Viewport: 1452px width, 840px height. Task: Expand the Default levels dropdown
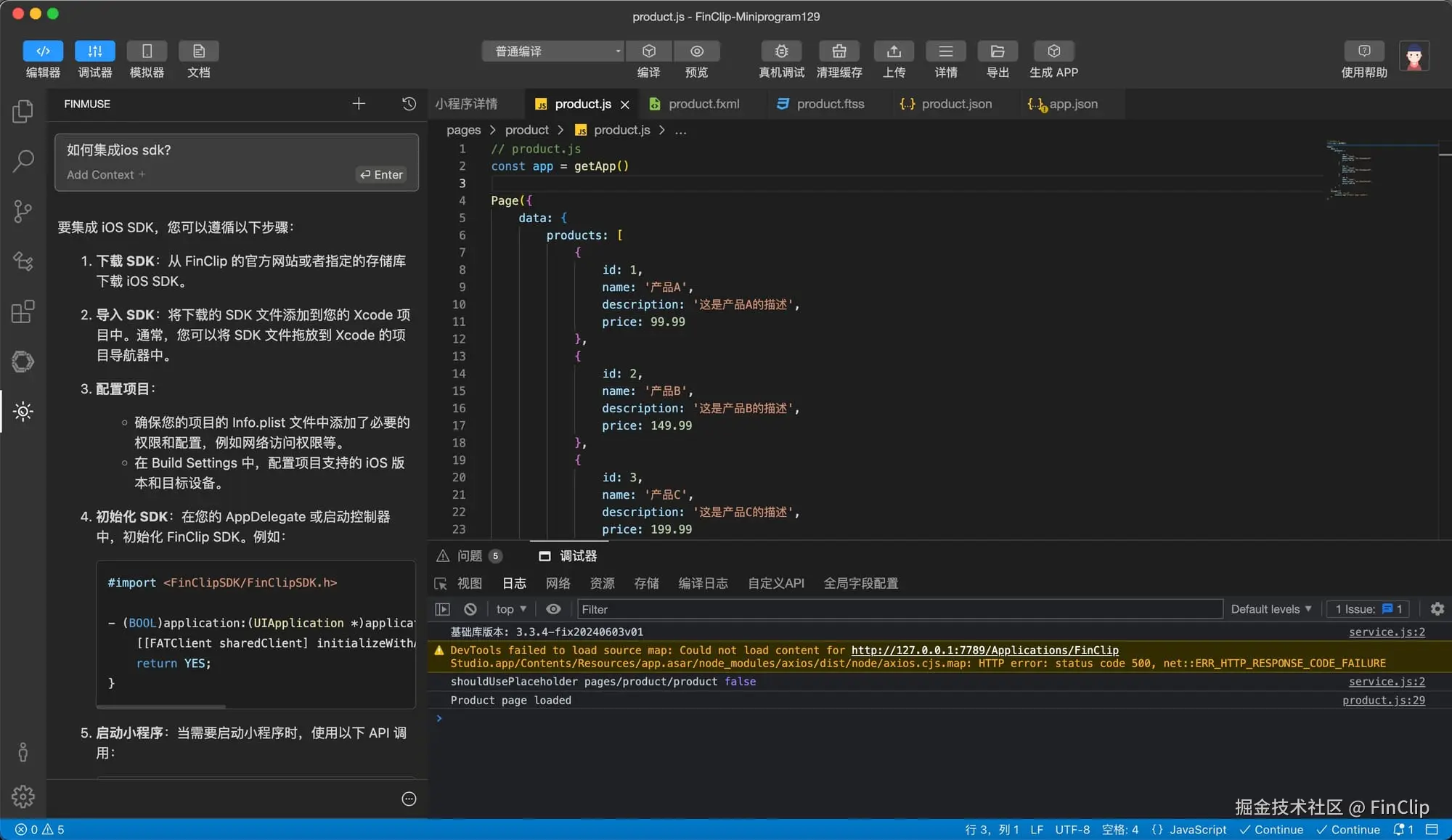point(1270,610)
